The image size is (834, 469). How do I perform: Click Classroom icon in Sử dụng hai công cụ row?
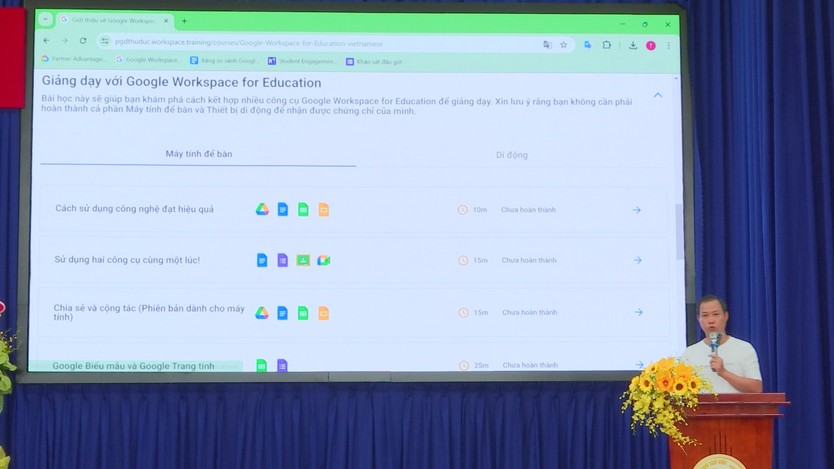(303, 260)
